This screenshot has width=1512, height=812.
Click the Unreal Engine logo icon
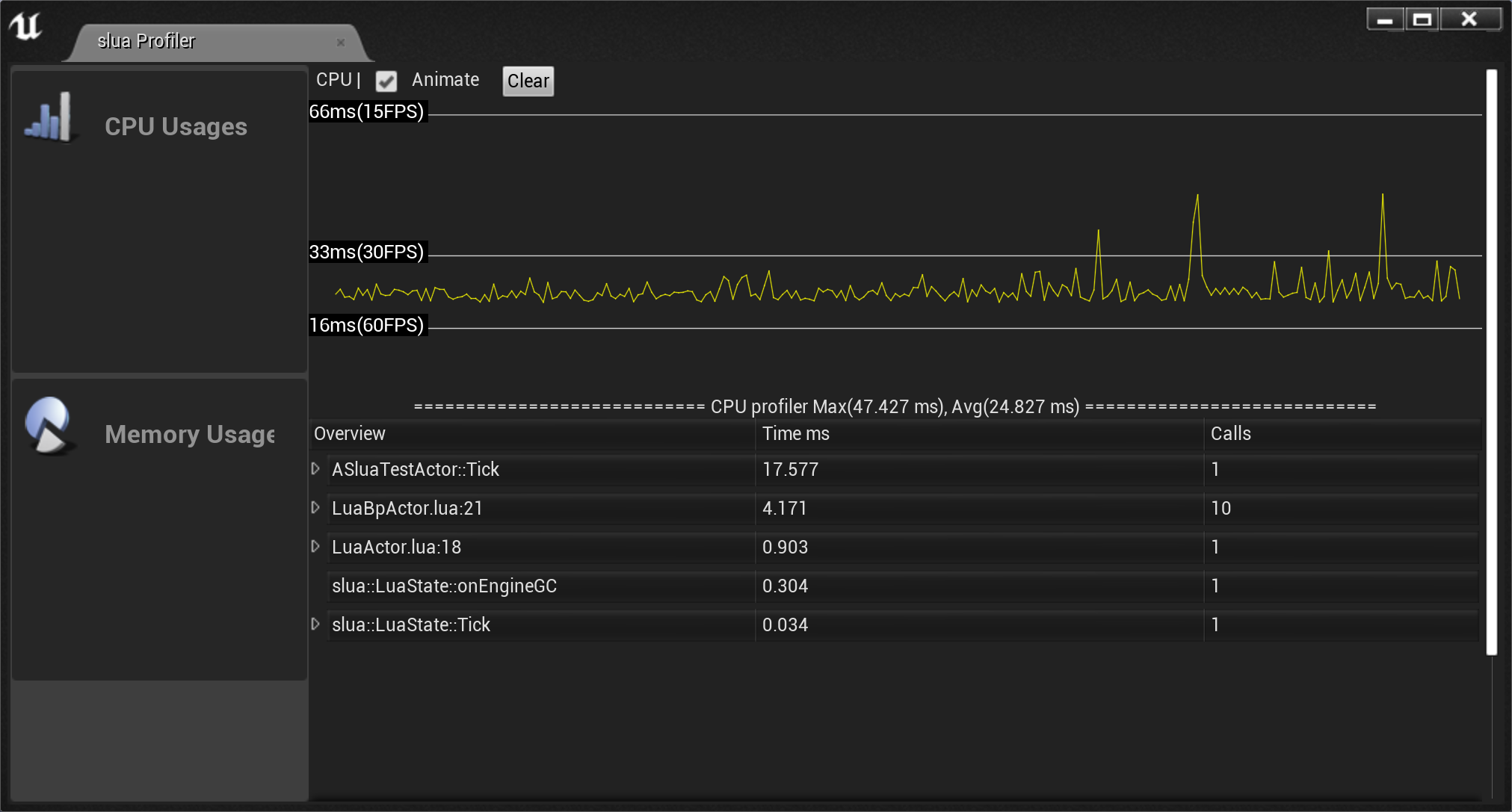26,27
